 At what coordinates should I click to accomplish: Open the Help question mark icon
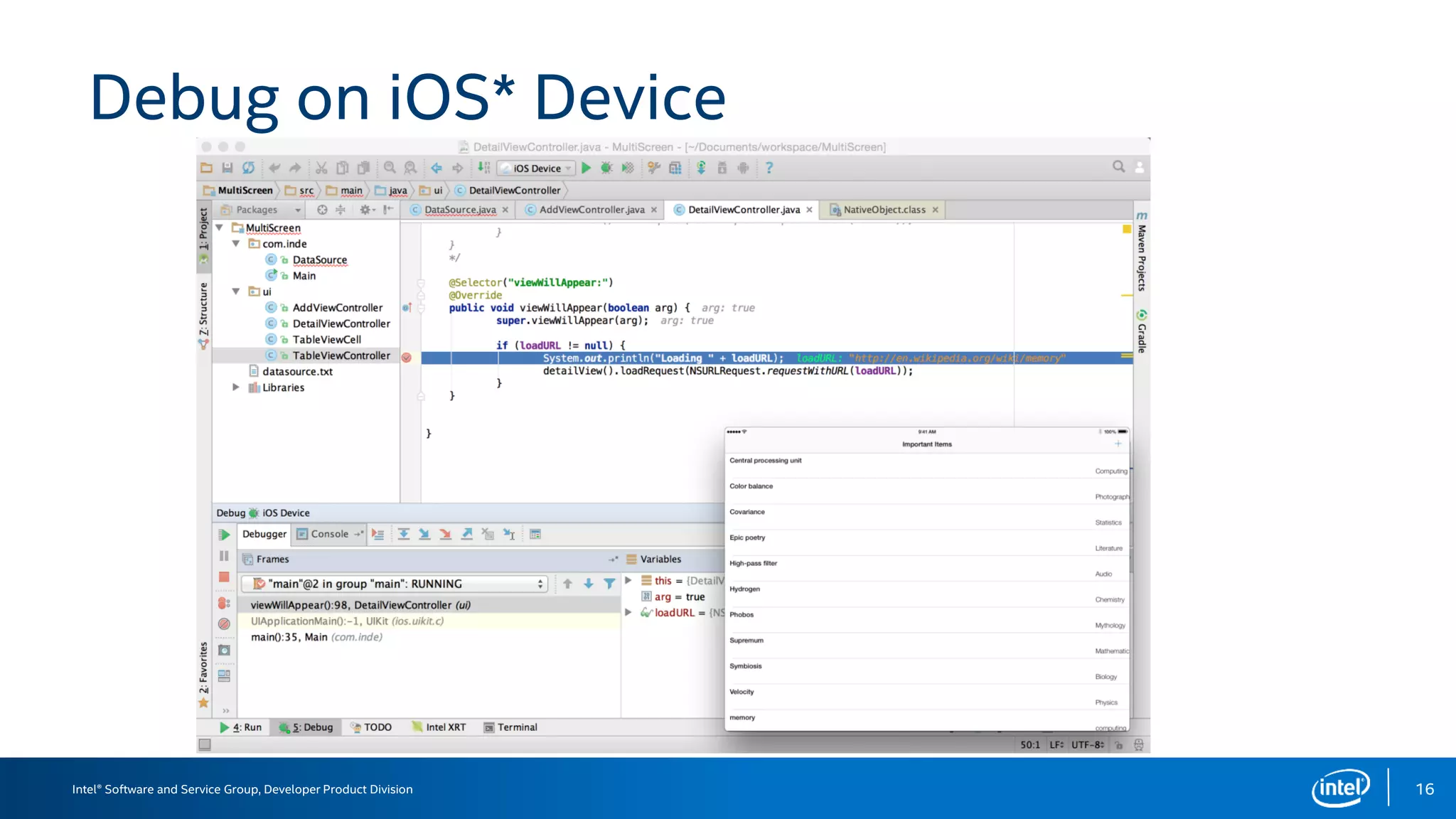click(x=769, y=168)
